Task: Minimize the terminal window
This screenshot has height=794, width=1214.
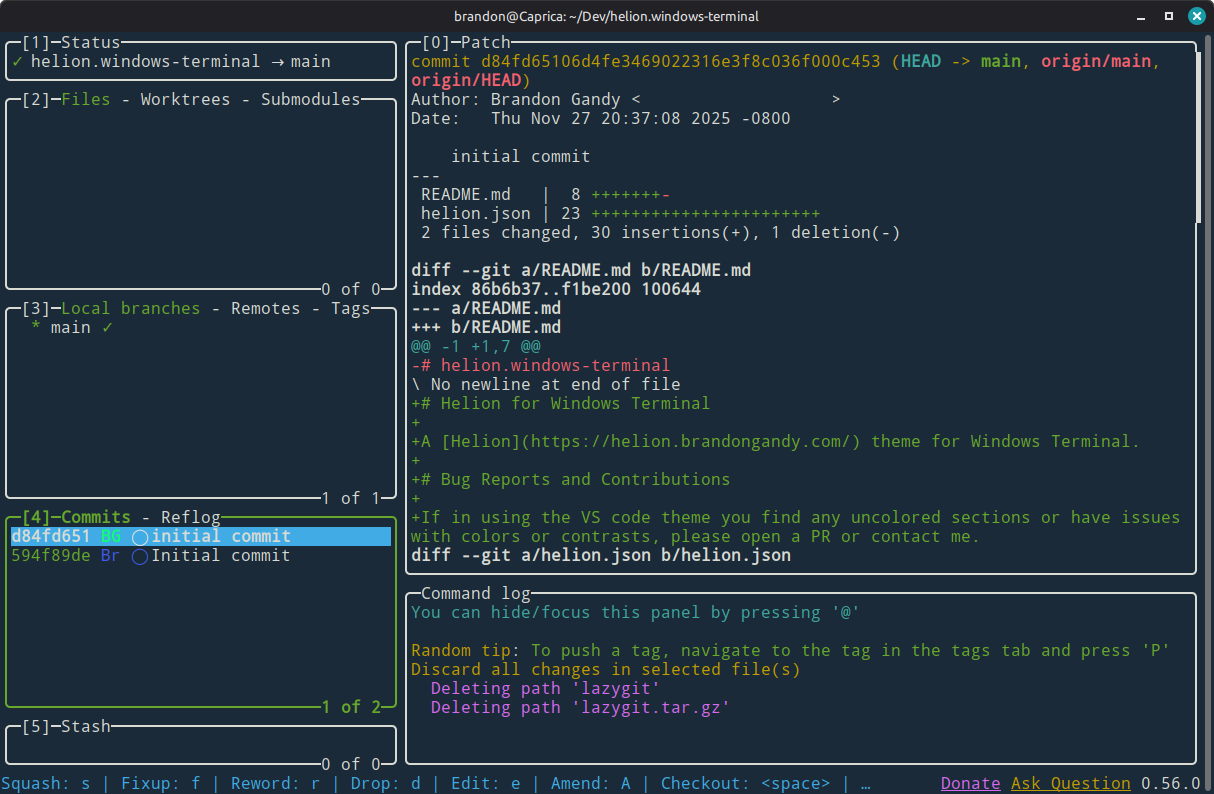Action: point(1141,17)
